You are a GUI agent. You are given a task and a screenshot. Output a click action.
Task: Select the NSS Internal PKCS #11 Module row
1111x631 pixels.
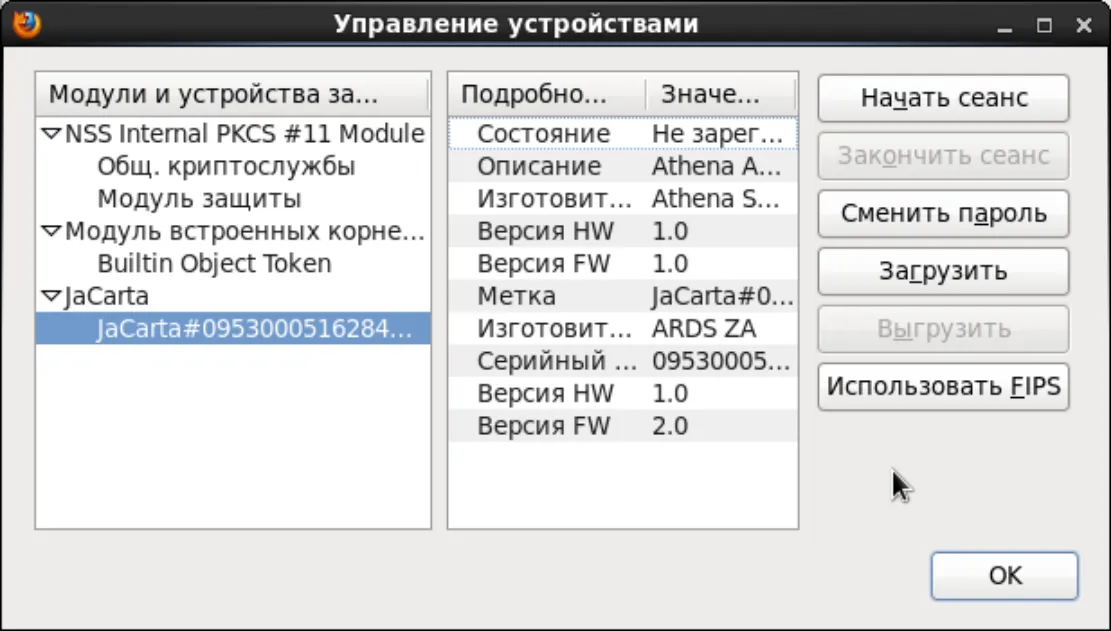click(233, 133)
